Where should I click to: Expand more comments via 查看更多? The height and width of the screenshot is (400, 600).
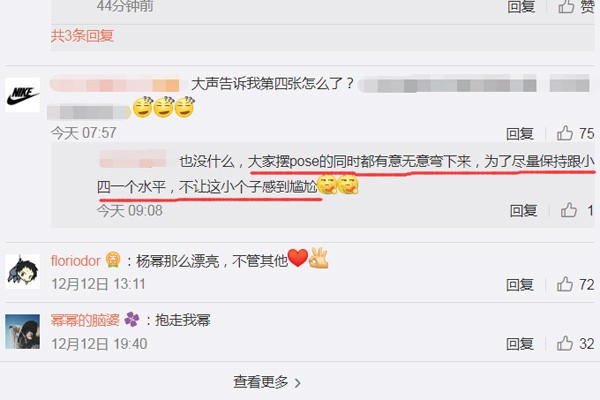(x=267, y=382)
